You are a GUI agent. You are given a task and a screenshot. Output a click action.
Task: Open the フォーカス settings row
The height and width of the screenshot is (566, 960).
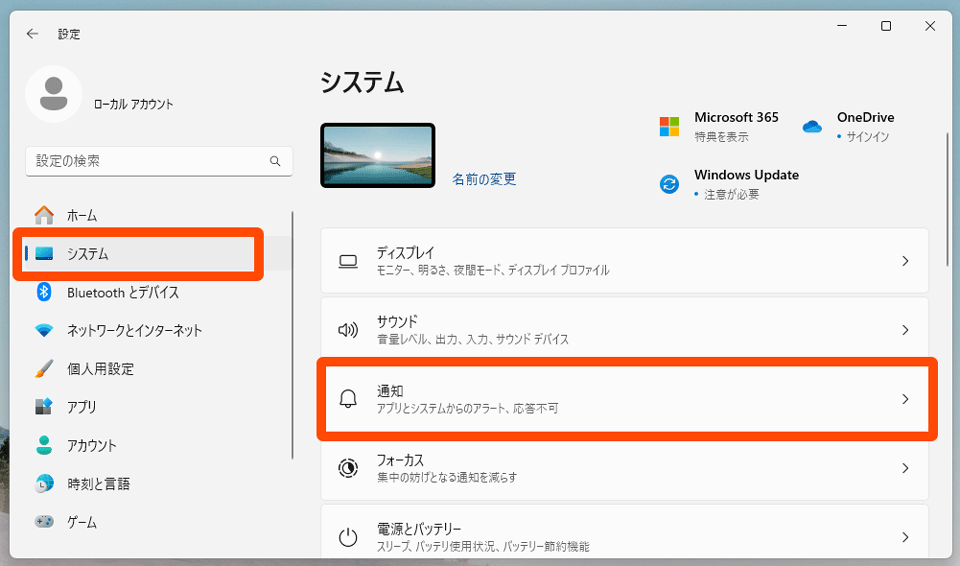point(624,469)
